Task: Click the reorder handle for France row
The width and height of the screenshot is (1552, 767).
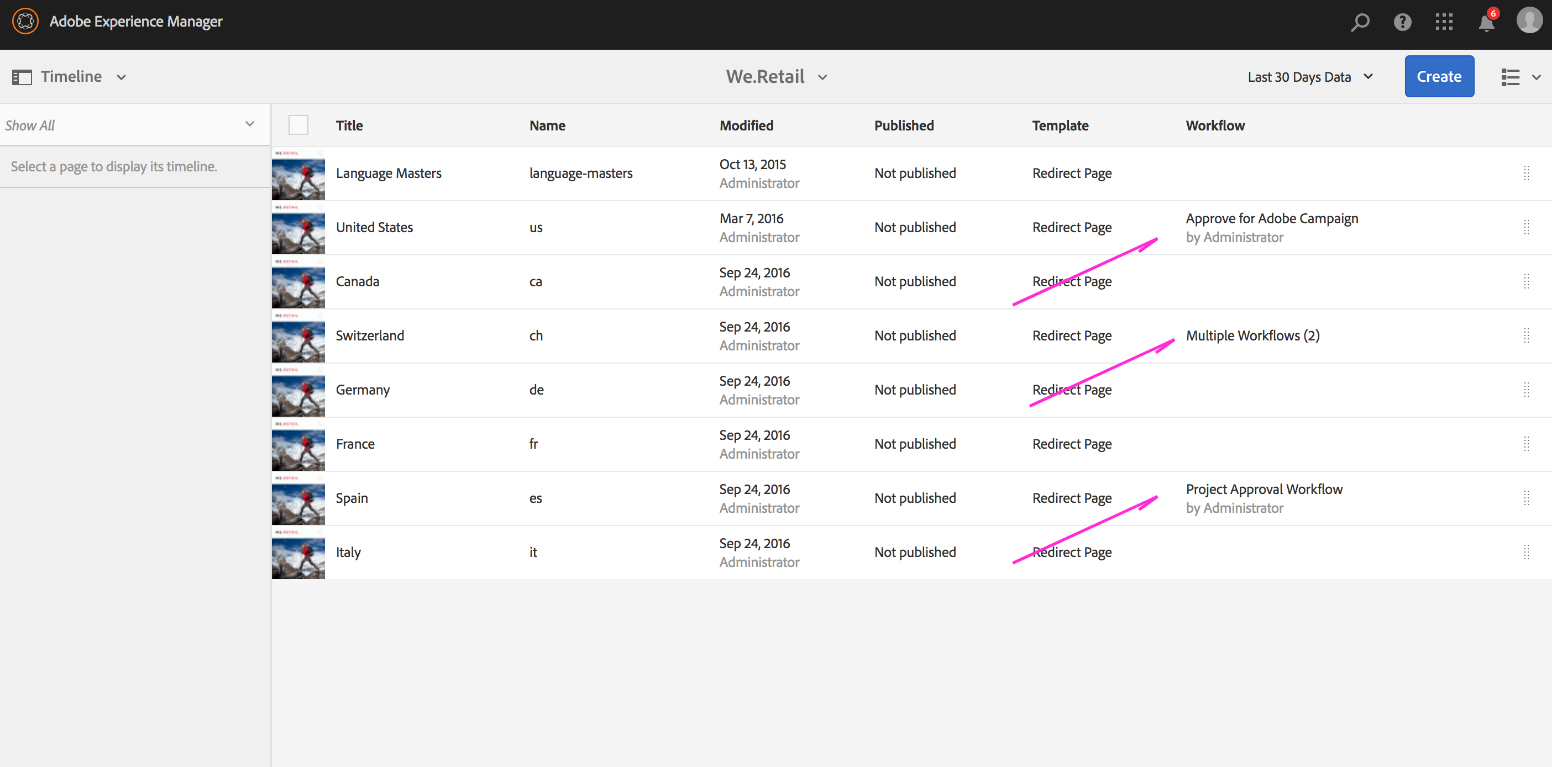Action: [1526, 444]
